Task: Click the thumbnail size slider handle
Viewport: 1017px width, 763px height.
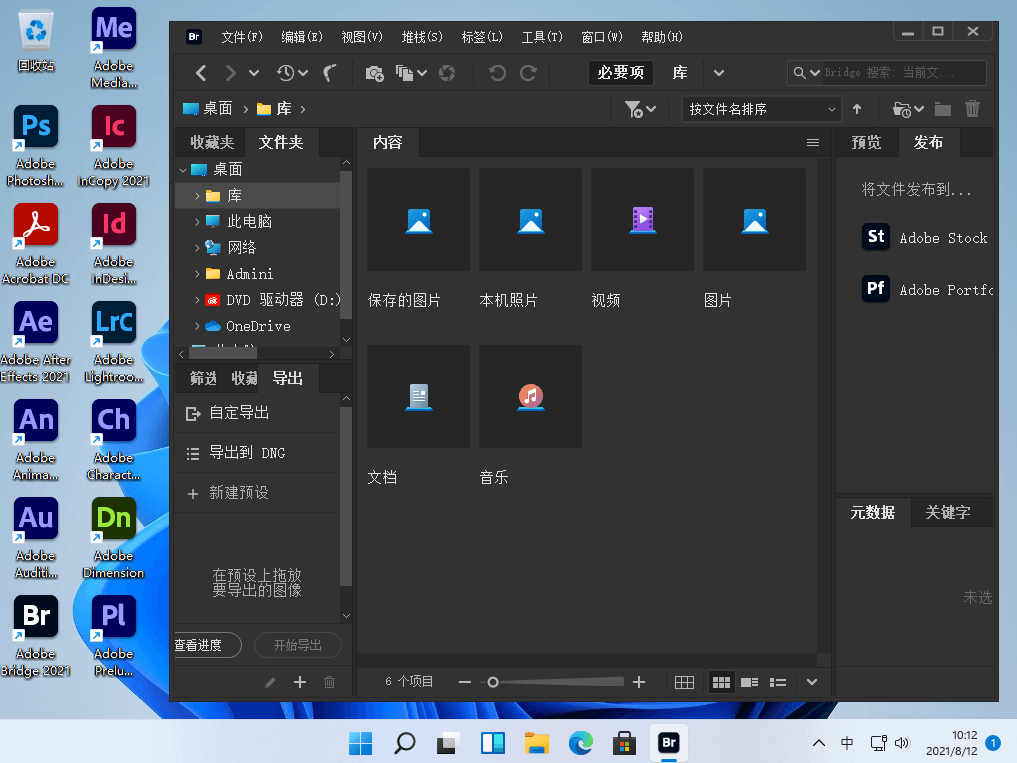Action: (x=493, y=682)
